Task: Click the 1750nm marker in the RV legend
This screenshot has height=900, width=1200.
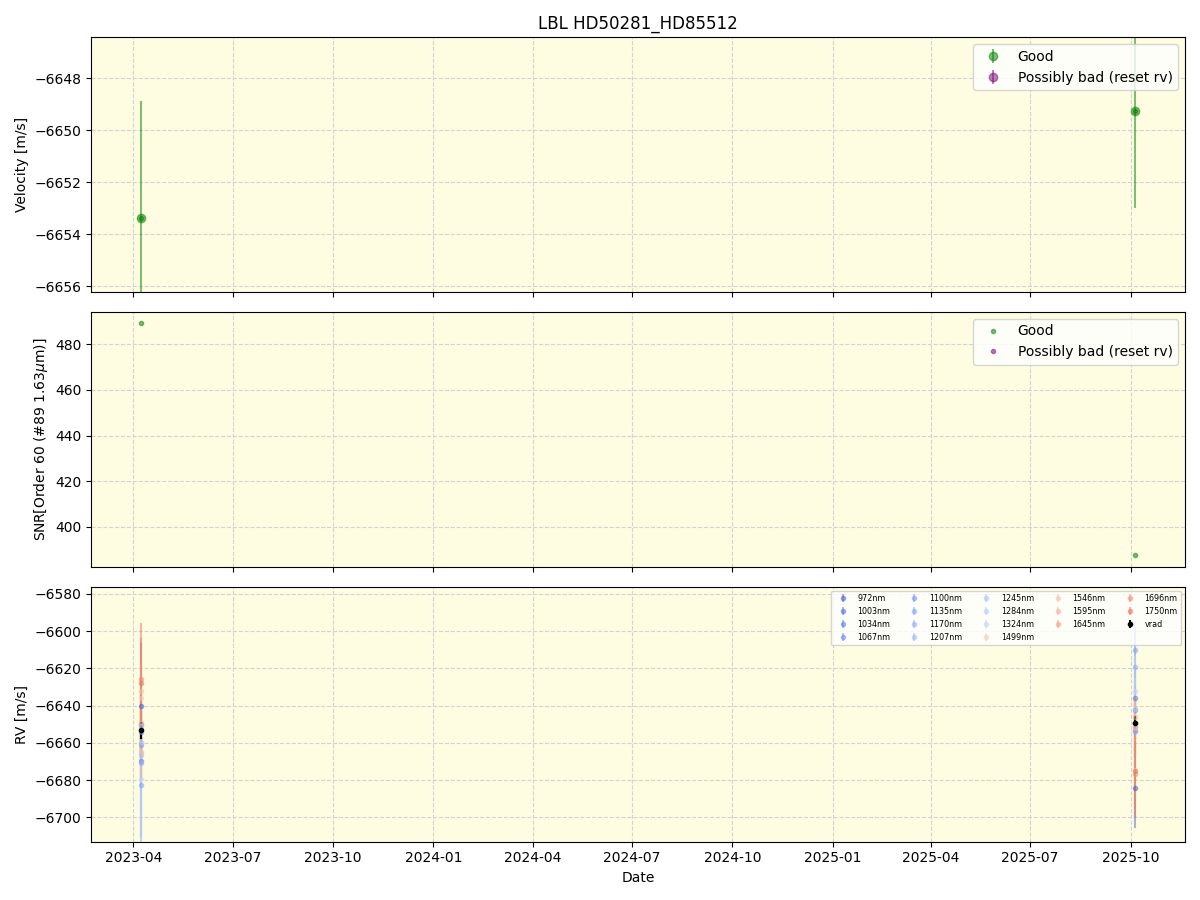Action: point(1130,611)
